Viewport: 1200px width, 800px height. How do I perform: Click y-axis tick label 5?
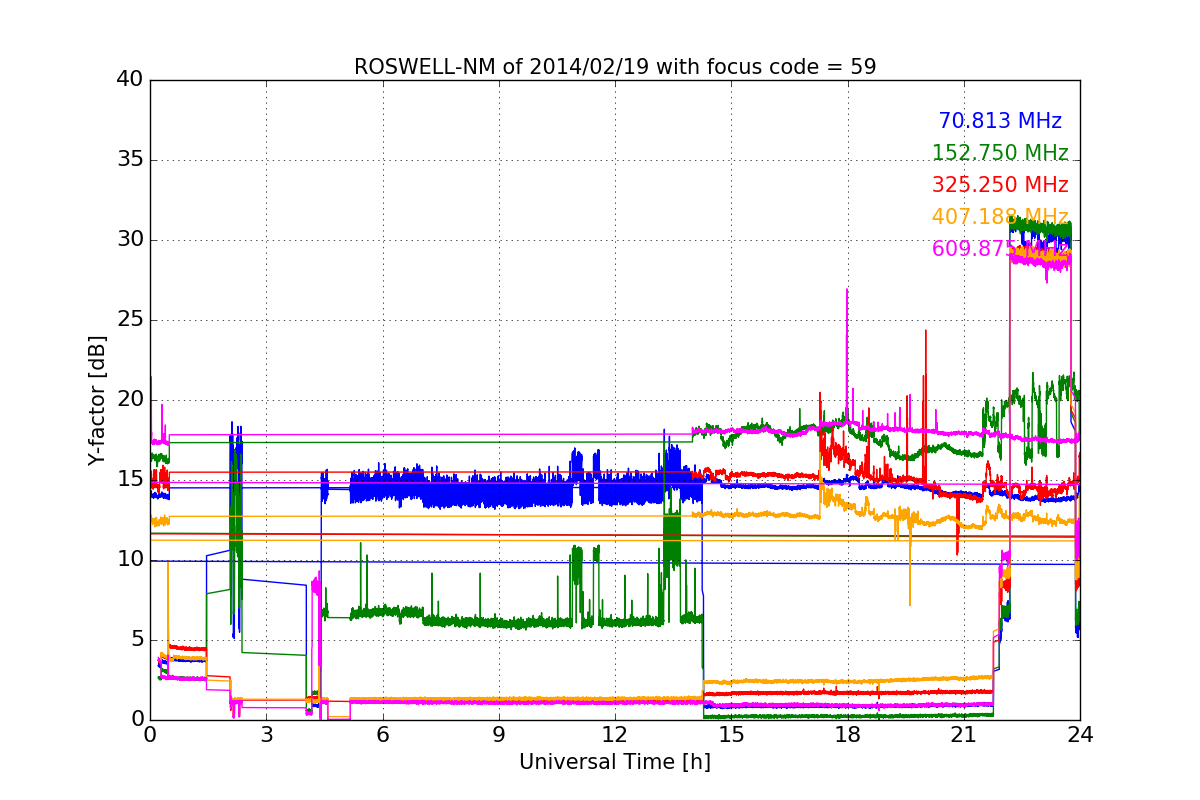click(137, 640)
